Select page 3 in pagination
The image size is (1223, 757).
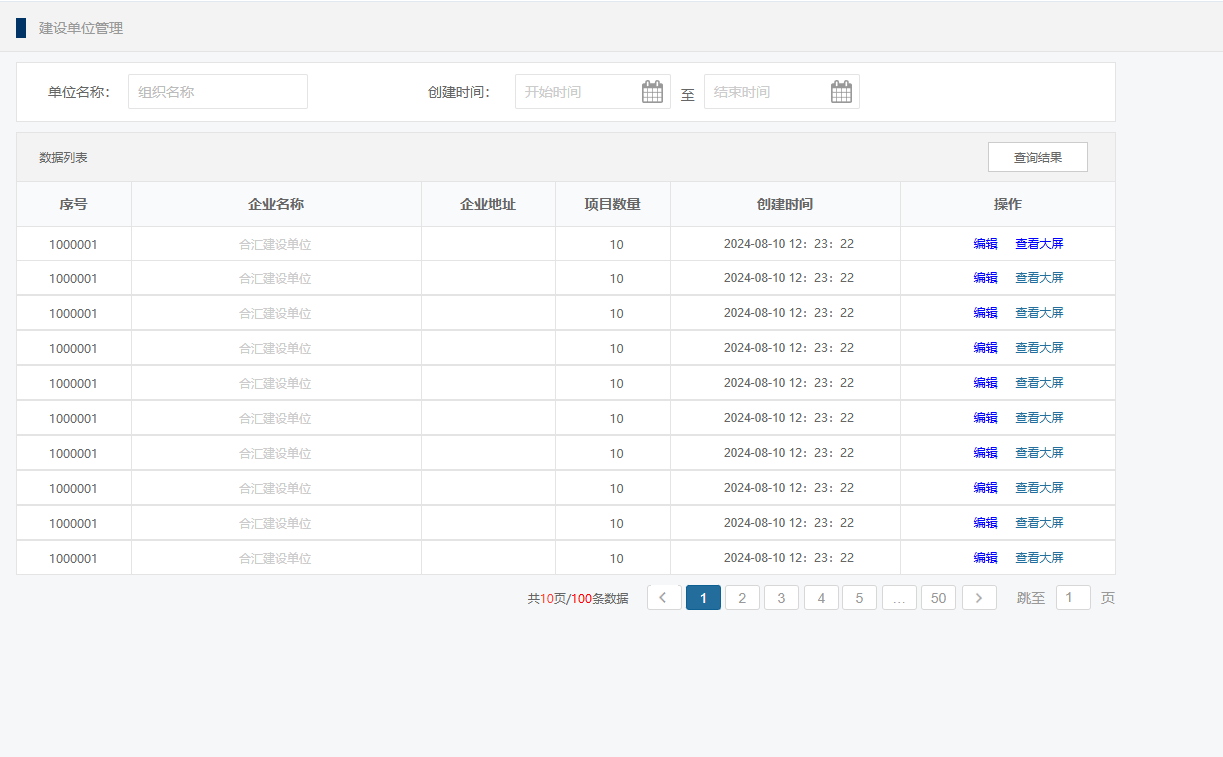point(781,598)
